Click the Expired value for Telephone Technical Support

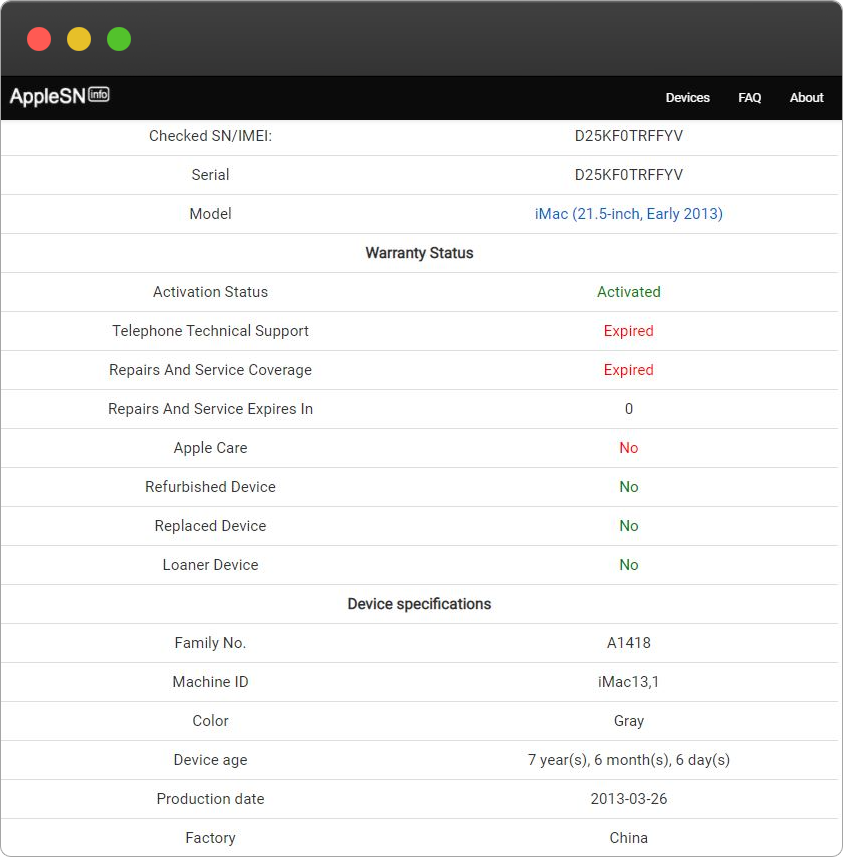click(628, 331)
